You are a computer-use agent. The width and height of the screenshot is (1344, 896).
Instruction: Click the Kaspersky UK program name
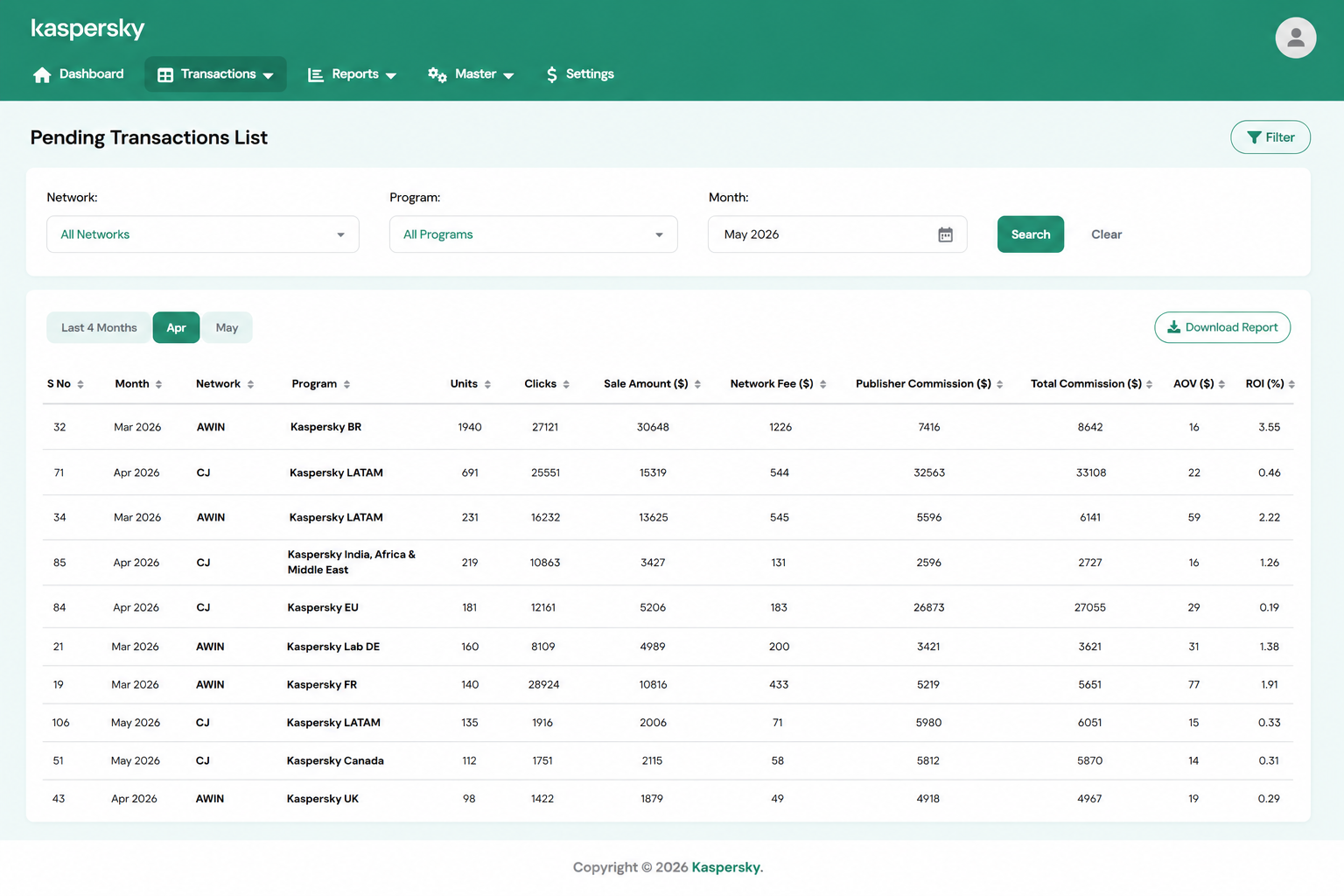click(x=323, y=799)
